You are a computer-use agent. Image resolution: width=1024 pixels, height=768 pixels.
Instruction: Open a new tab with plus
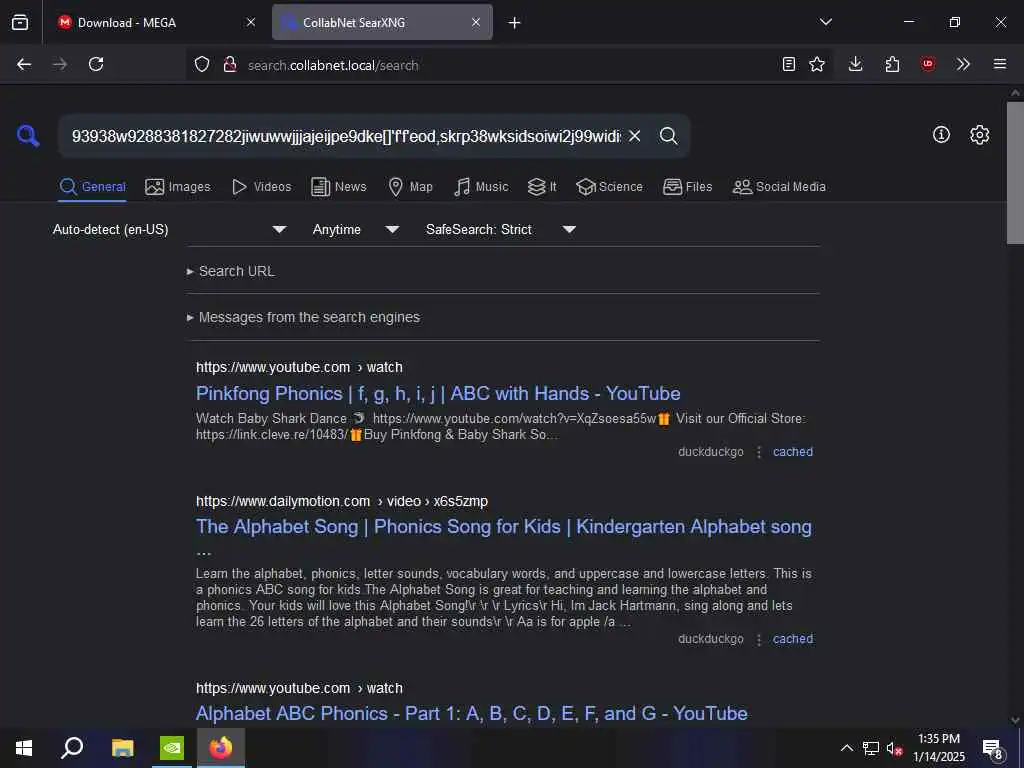[515, 23]
